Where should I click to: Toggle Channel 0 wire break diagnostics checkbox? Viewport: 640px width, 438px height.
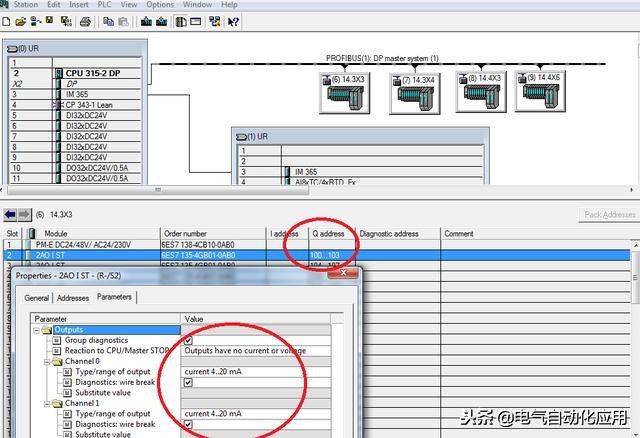pyautogui.click(x=188, y=382)
